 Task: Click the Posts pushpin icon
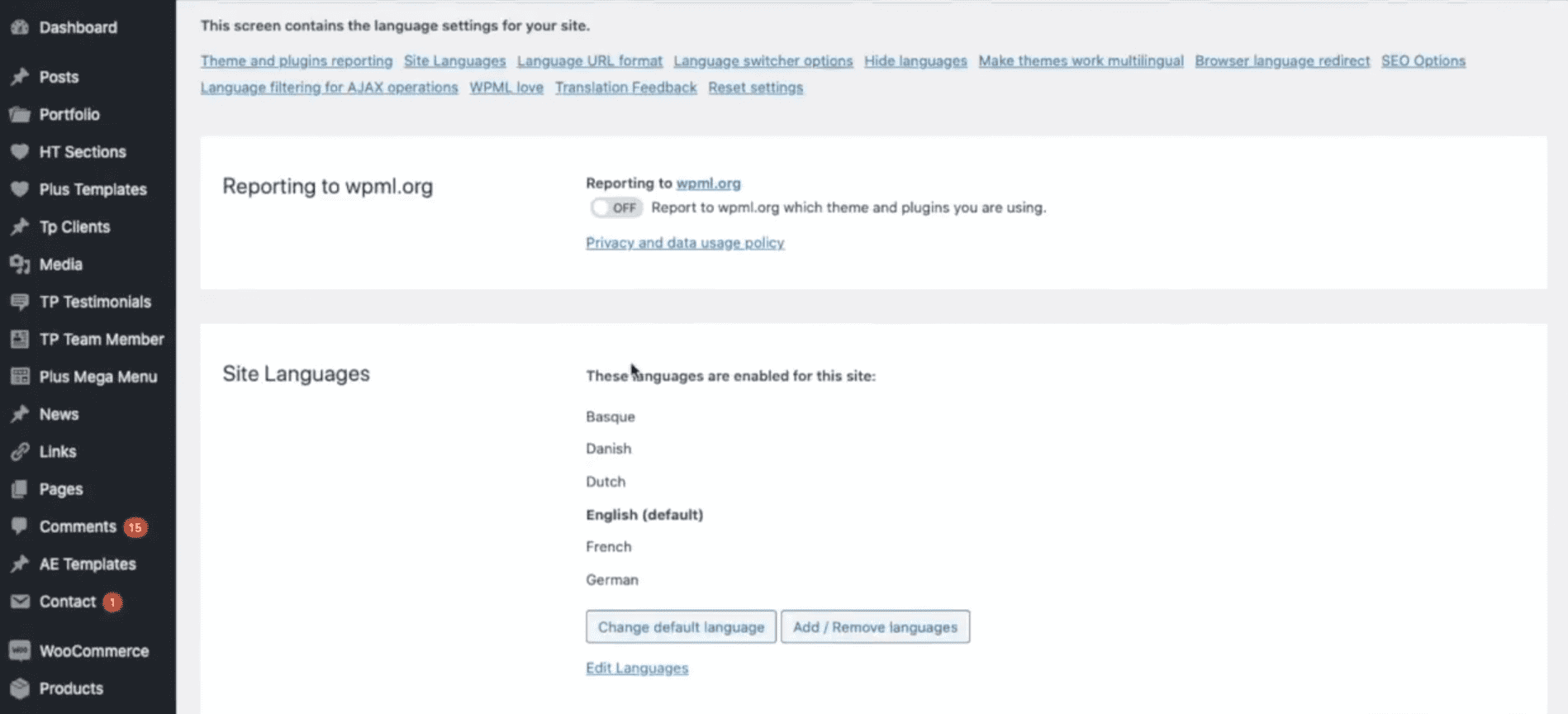[x=19, y=76]
